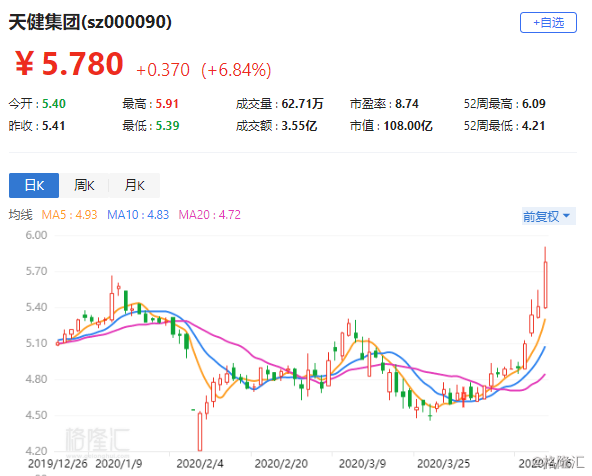592x476 pixels.
Task: Click the 最高 daily high 5.91
Action: pos(167,103)
